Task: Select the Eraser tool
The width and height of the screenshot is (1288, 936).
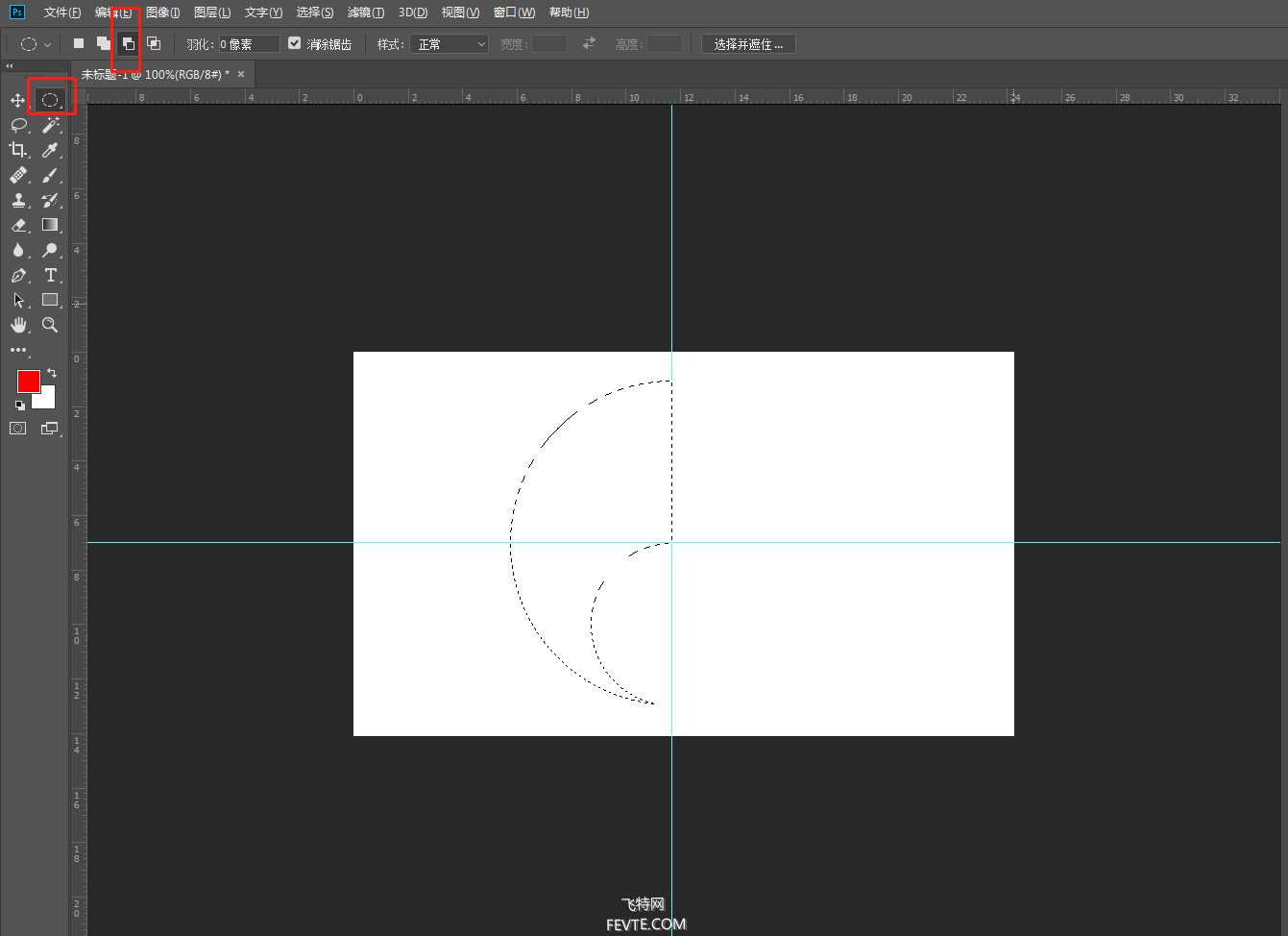Action: [18, 225]
